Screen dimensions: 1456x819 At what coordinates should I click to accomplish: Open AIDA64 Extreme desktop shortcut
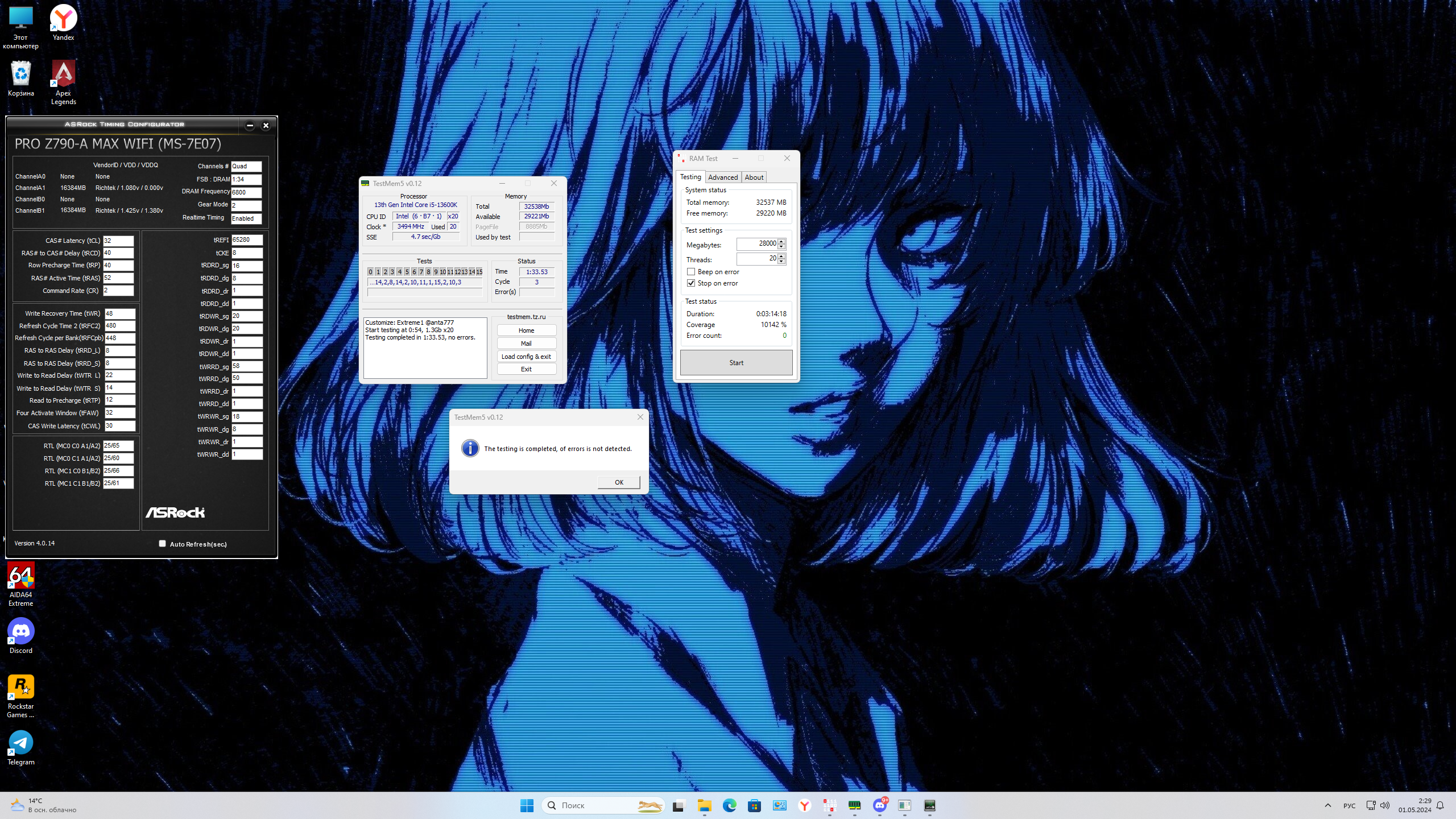pos(21,577)
